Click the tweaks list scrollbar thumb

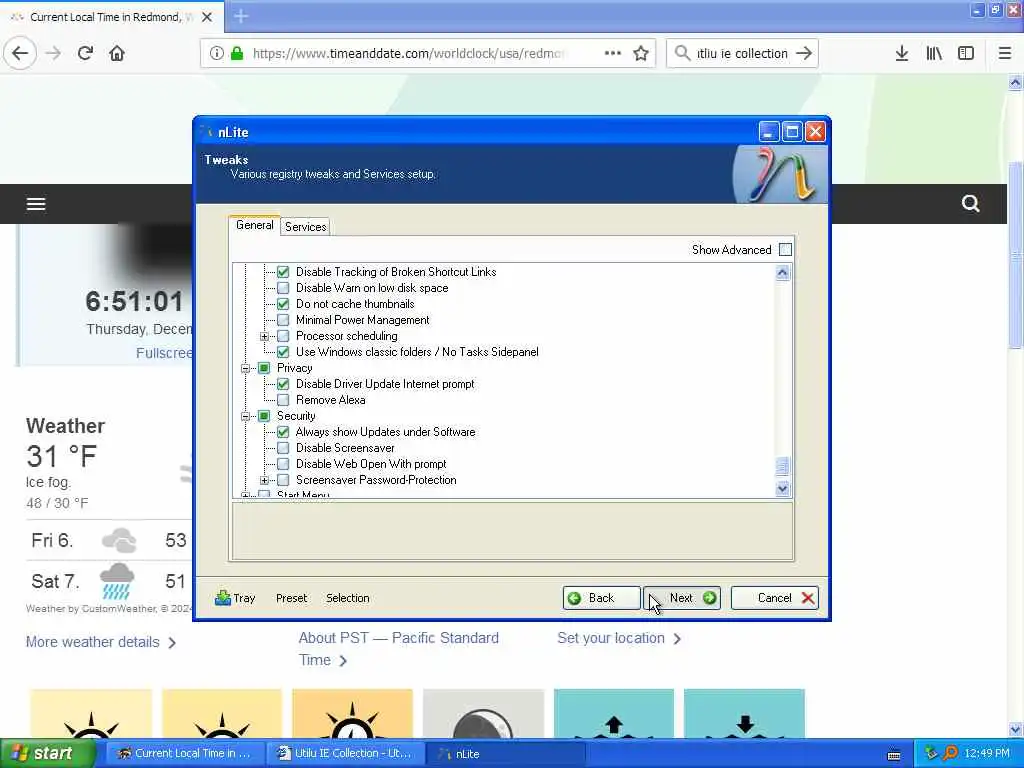click(782, 466)
